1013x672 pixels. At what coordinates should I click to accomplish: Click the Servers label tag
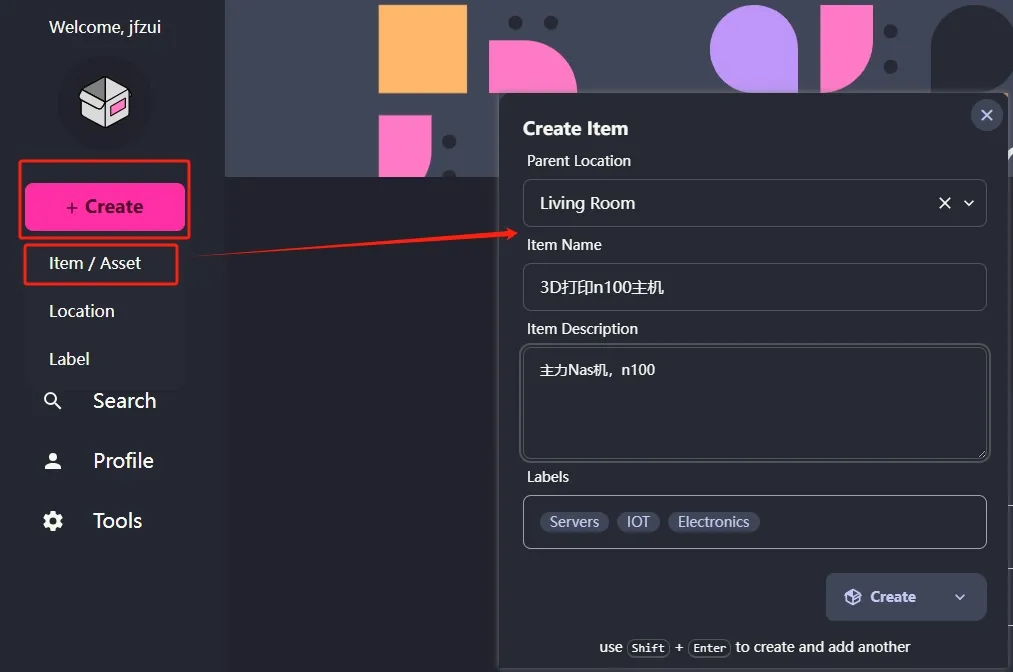[x=574, y=522]
